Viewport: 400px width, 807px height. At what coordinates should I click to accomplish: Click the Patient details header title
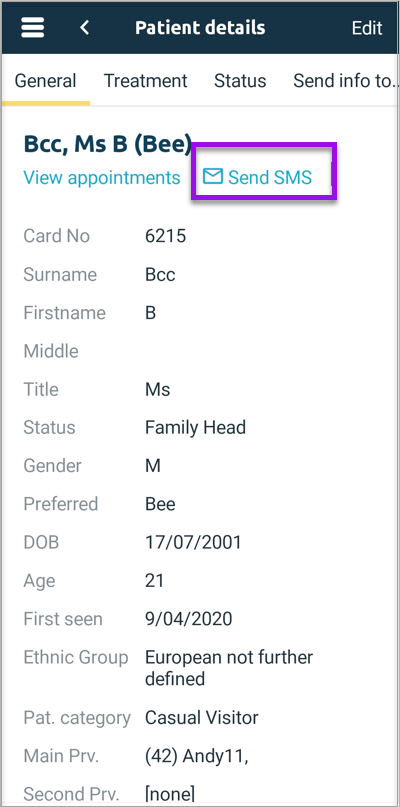(200, 27)
